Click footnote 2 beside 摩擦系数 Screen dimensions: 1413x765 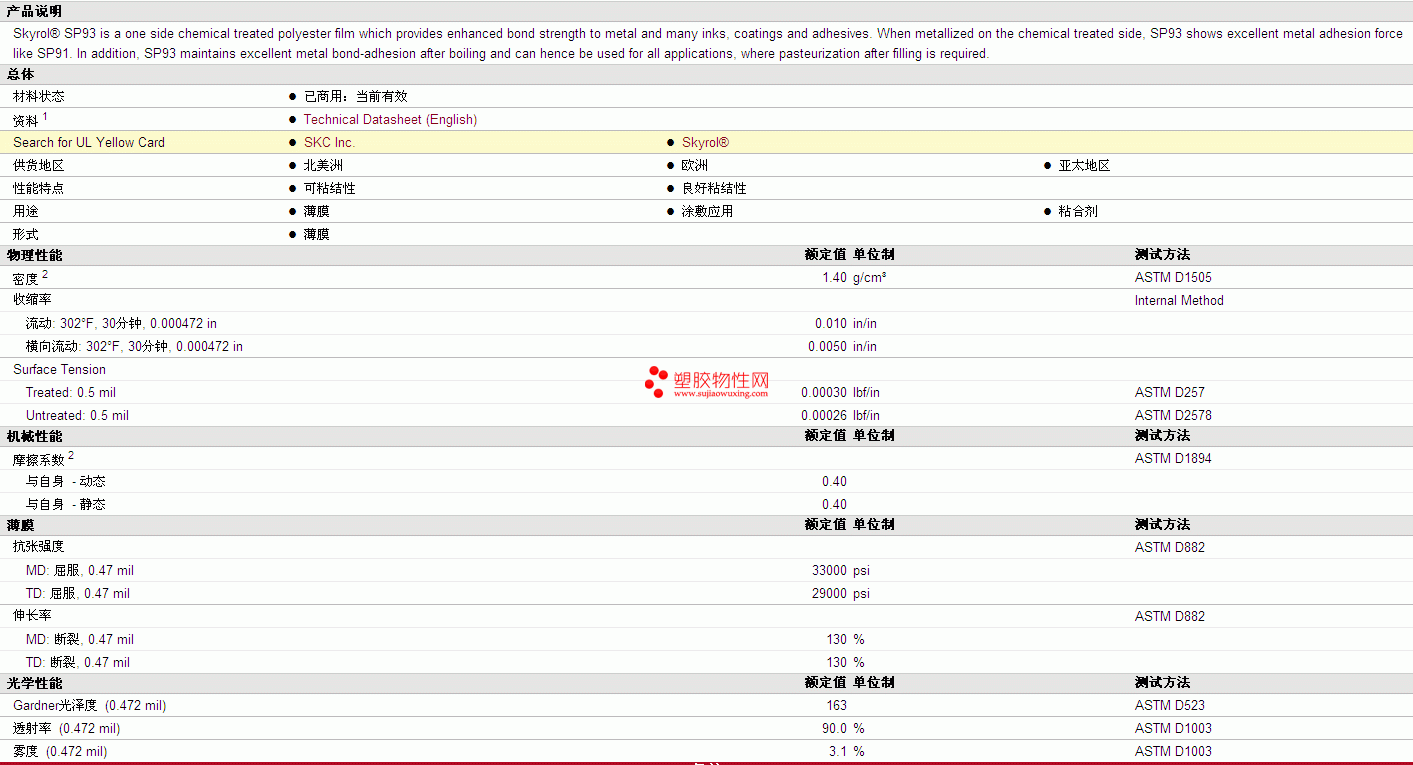coord(71,455)
